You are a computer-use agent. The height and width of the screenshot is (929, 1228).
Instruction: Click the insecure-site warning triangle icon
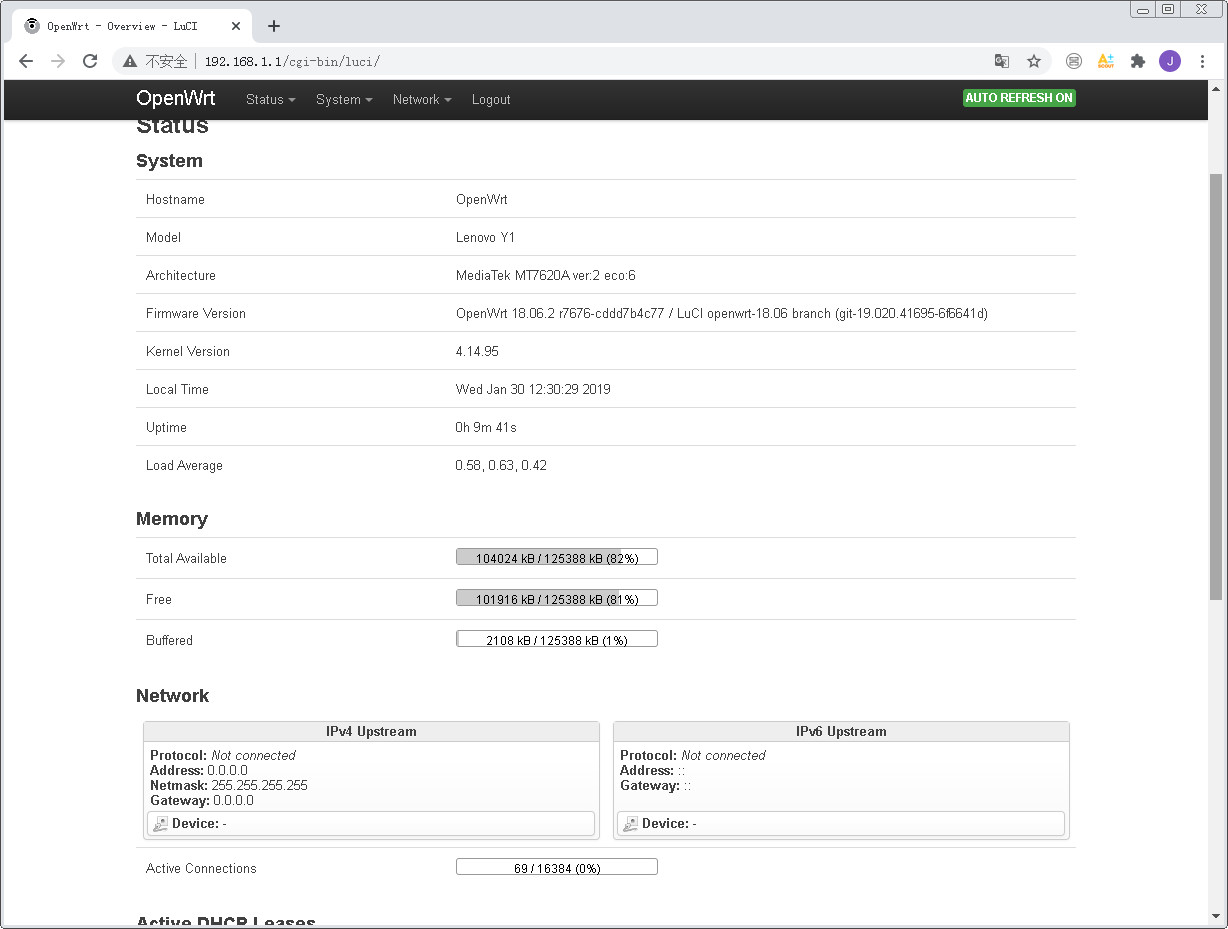pos(130,61)
